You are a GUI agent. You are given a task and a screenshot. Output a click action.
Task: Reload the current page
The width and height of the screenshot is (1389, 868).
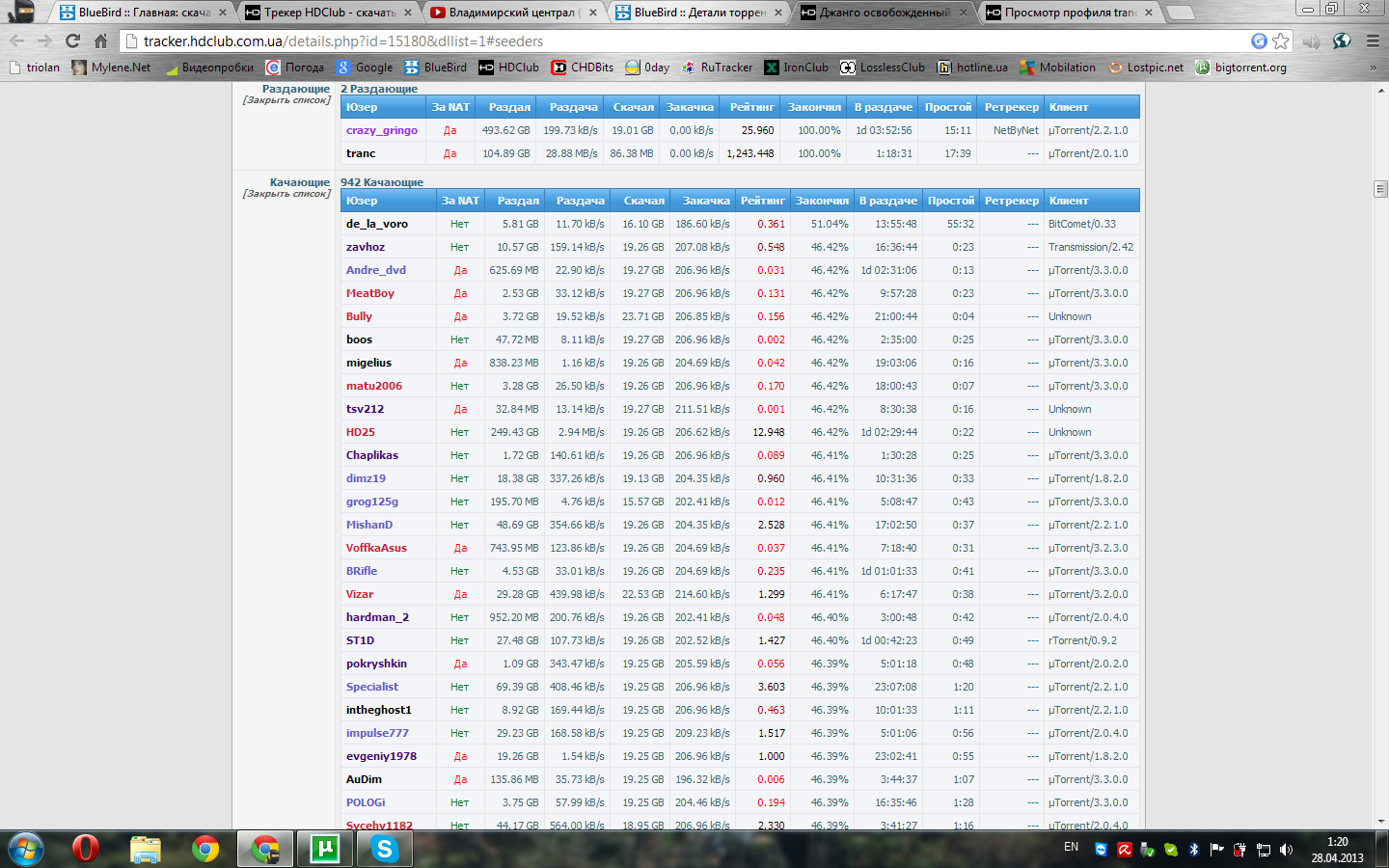[72, 41]
